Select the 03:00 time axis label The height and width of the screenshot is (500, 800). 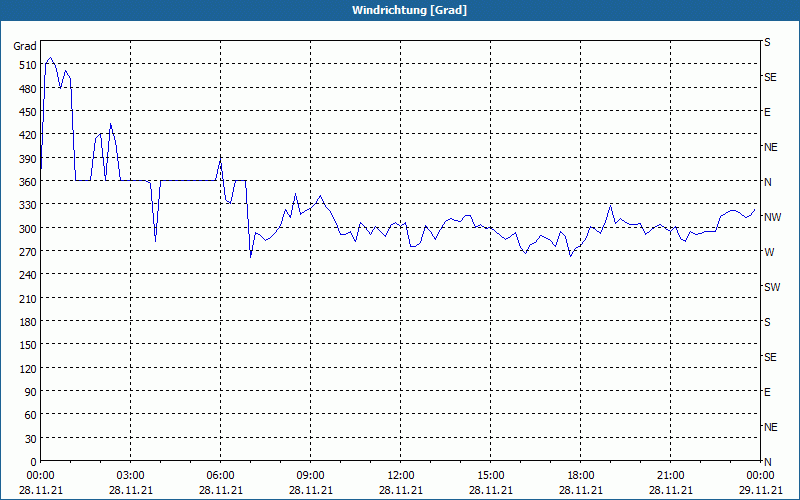[131, 475]
